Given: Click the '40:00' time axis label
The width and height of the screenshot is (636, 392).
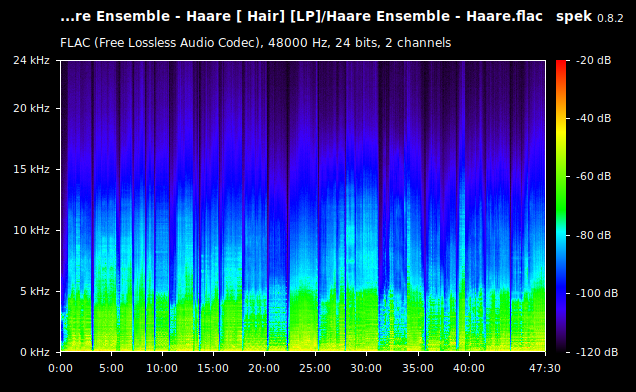Looking at the screenshot, I should (469, 368).
